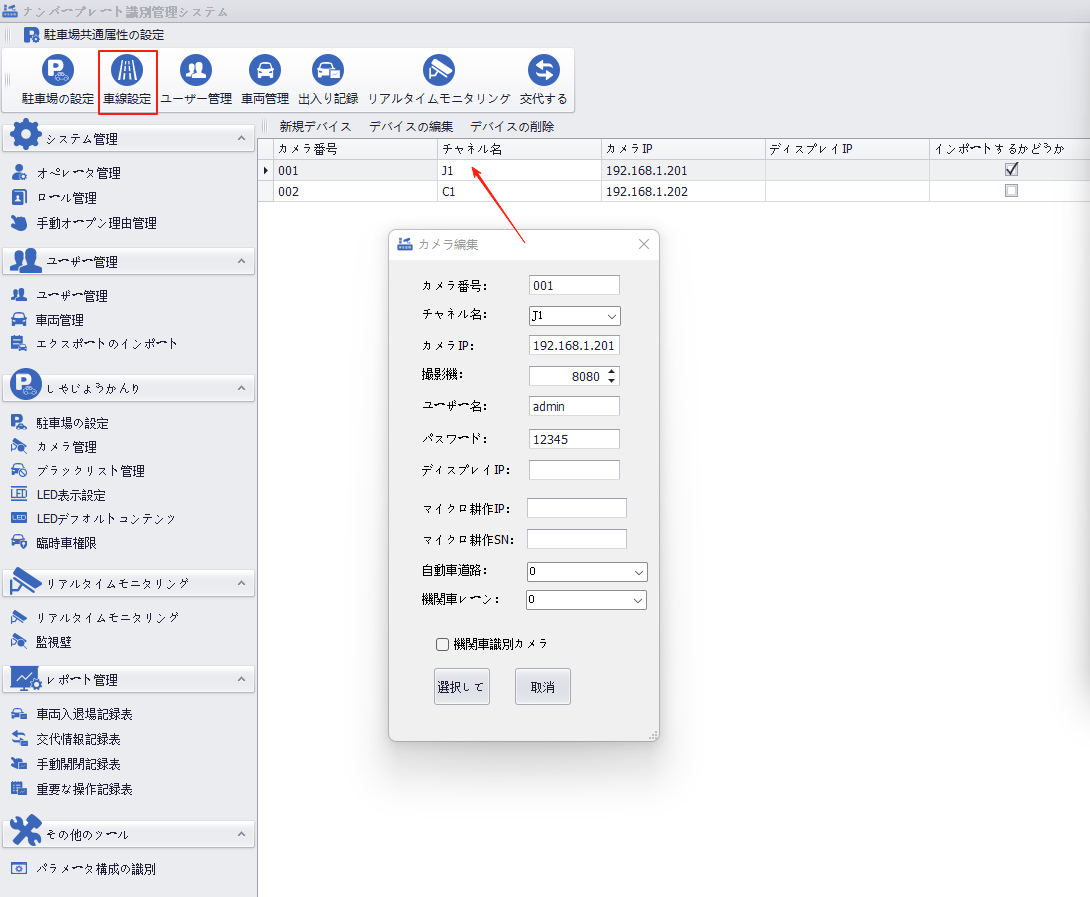The height and width of the screenshot is (897, 1090).
Task: Select the 車両管理 car icon in toolbar
Action: (265, 71)
